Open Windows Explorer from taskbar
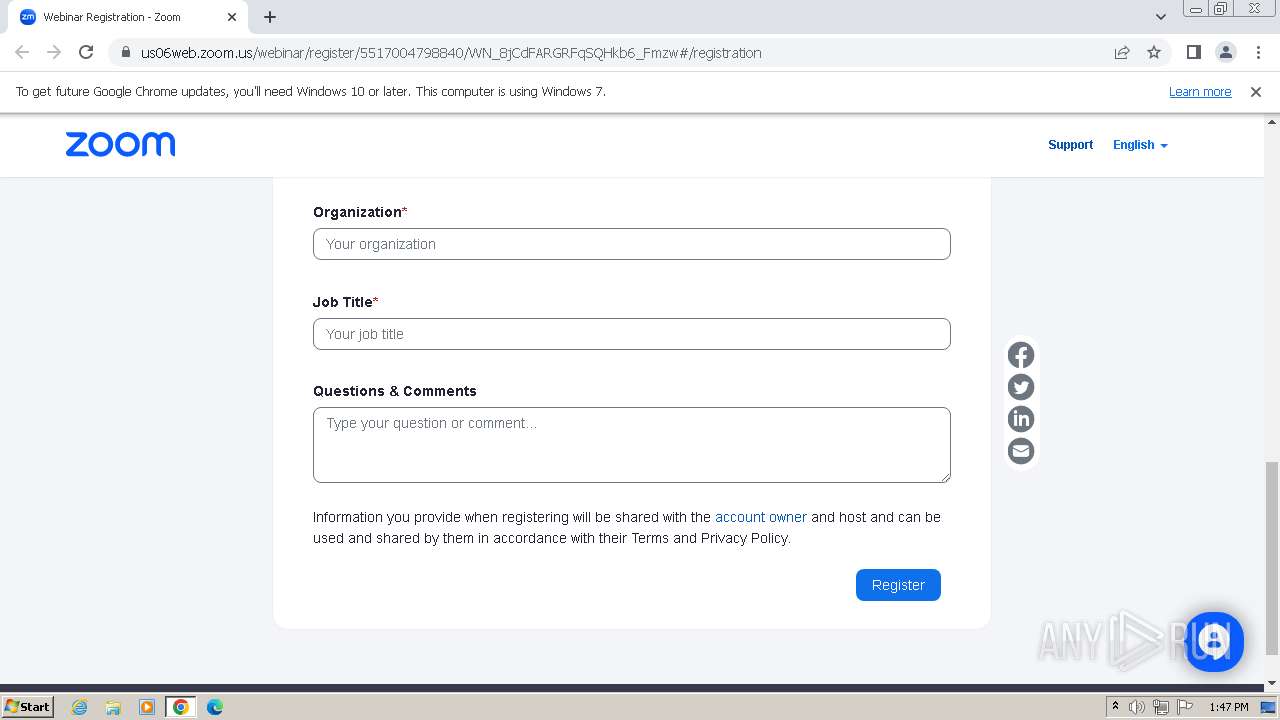The height and width of the screenshot is (720, 1280). (x=113, y=707)
